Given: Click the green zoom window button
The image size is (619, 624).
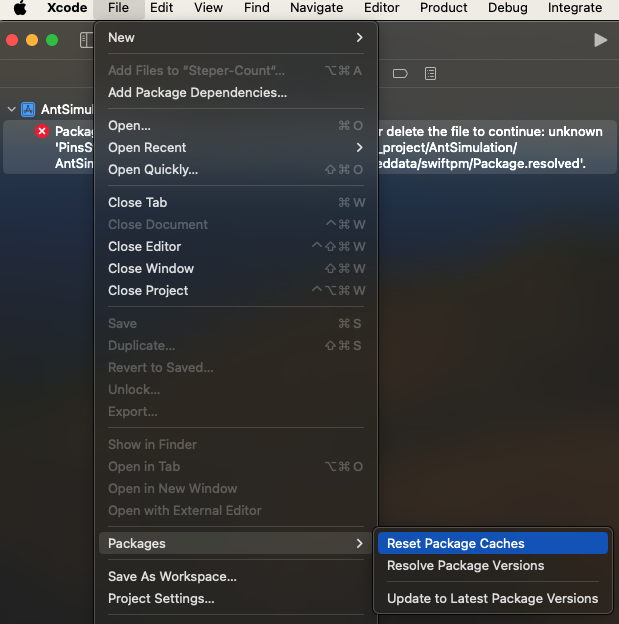Looking at the screenshot, I should pos(52,40).
